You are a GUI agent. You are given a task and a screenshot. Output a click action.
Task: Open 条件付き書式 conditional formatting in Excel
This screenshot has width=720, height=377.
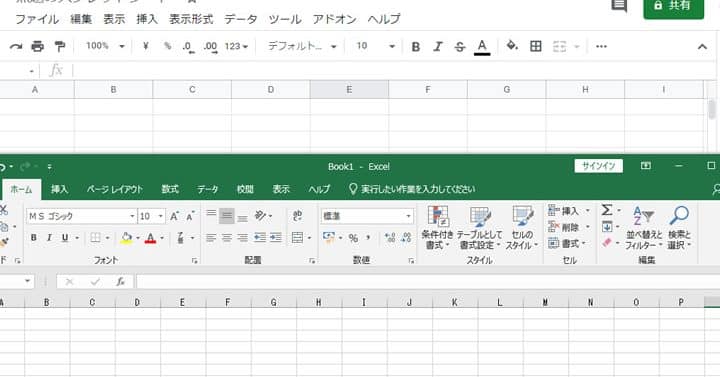438,228
